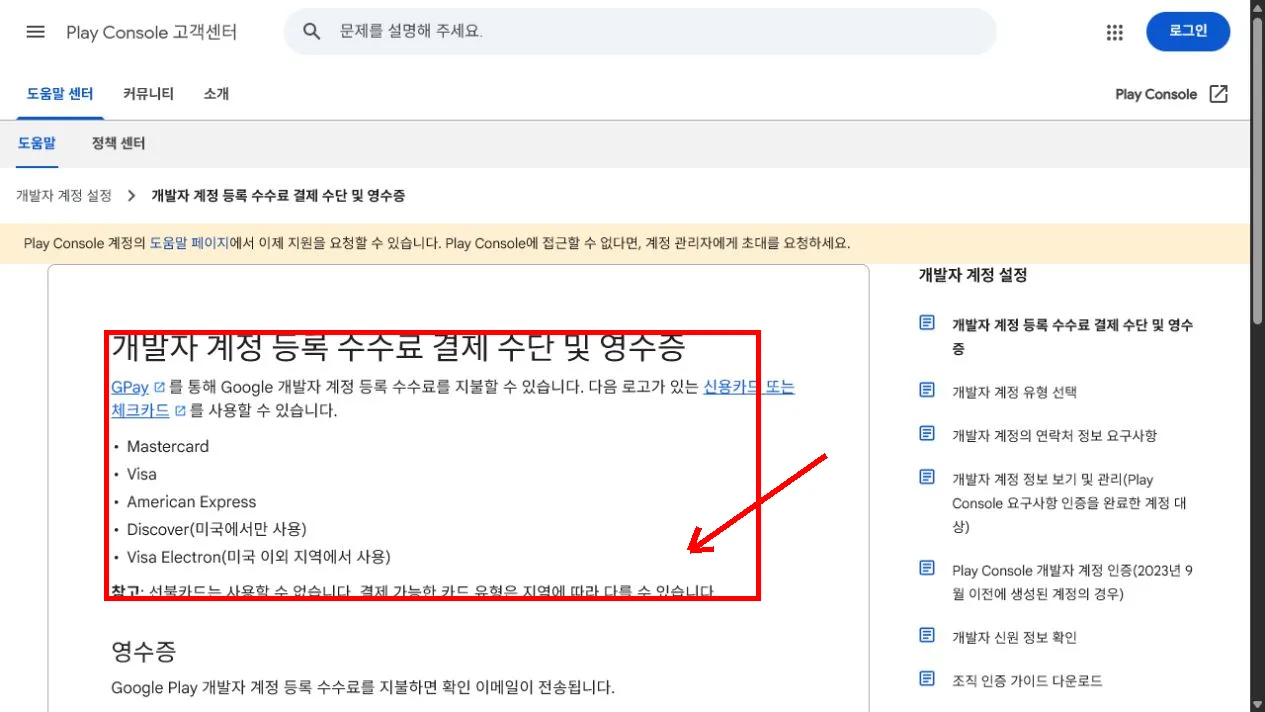Click the Discover(미국에서만 사용) list item
The image size is (1265, 712).
point(216,529)
